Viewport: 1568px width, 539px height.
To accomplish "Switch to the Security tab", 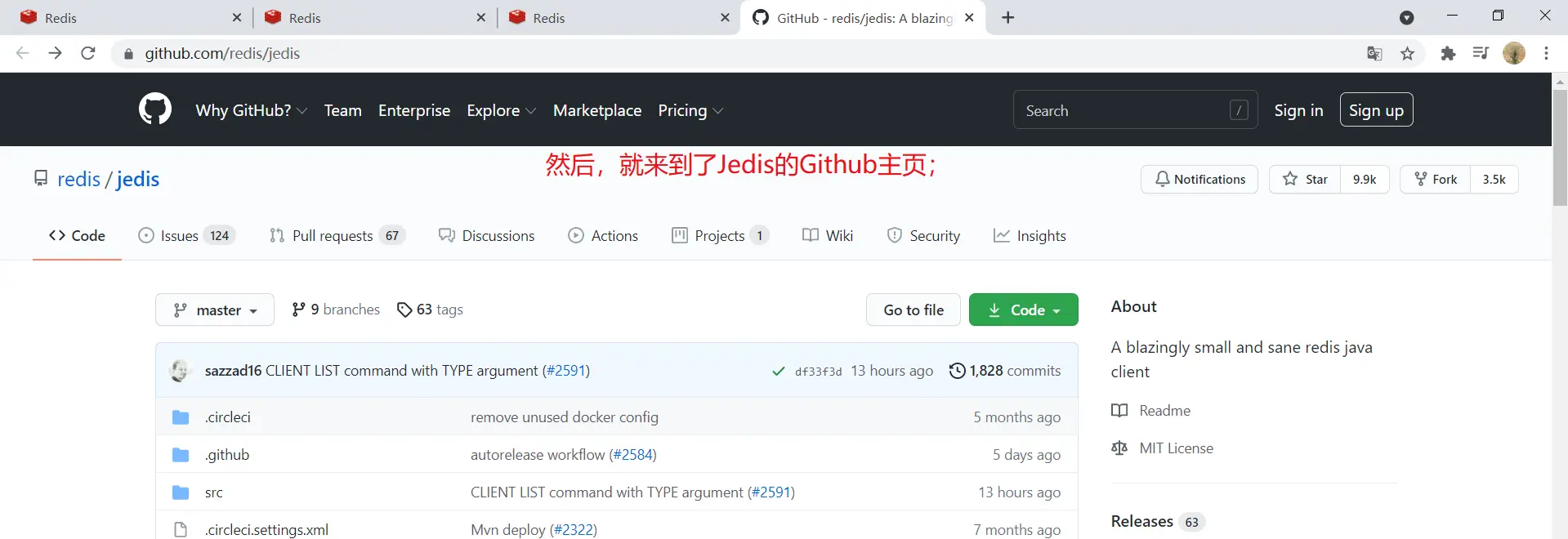I will coord(923,235).
